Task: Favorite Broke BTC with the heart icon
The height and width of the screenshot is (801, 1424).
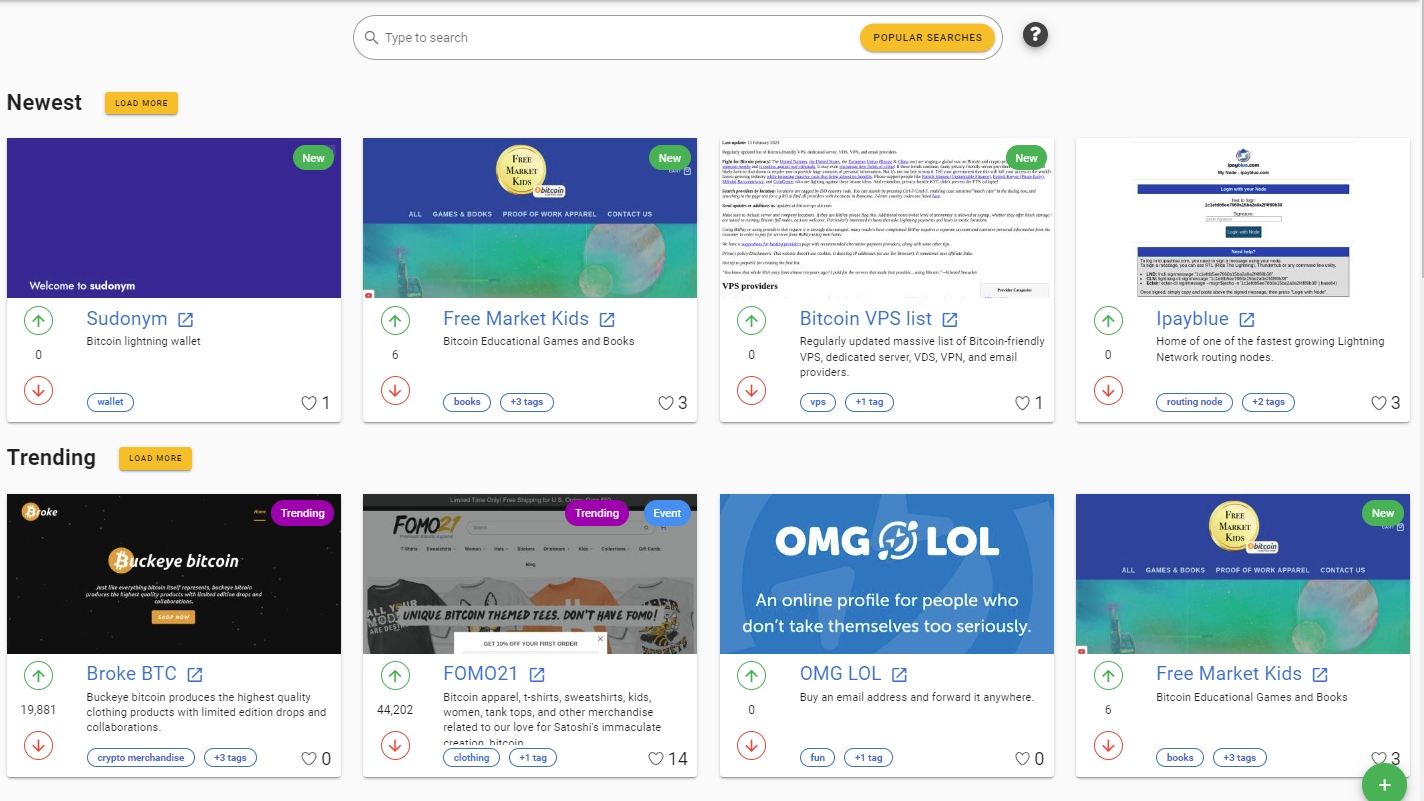Action: [309, 759]
